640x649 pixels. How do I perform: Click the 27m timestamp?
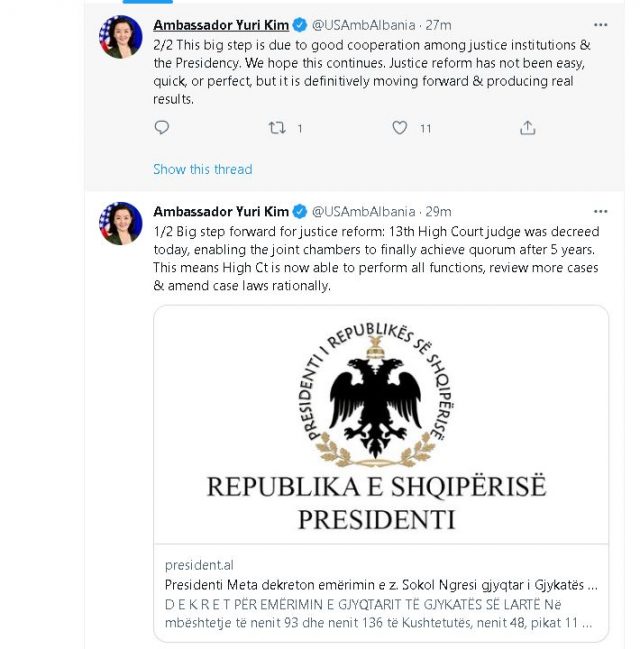438,24
